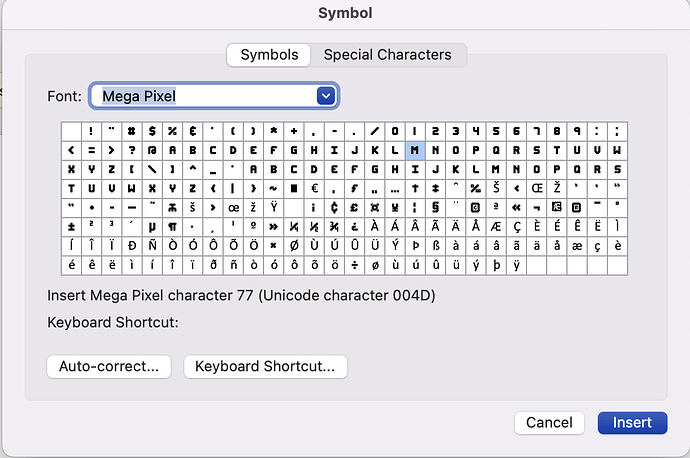
Task: Click the hash # symbol
Action: click(132, 131)
